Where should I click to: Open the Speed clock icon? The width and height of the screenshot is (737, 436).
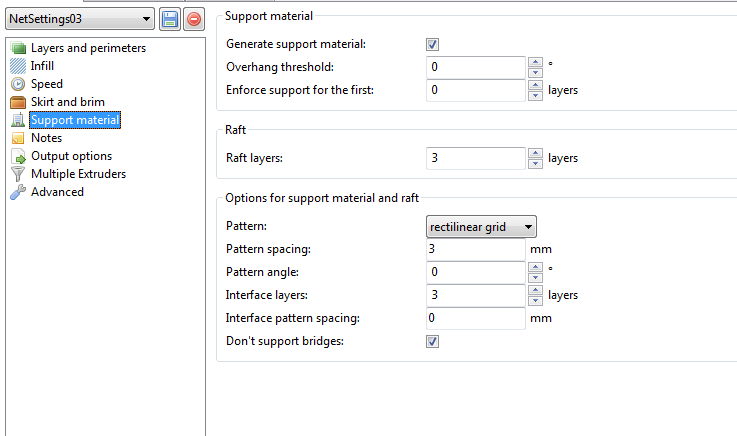pyautogui.click(x=18, y=84)
